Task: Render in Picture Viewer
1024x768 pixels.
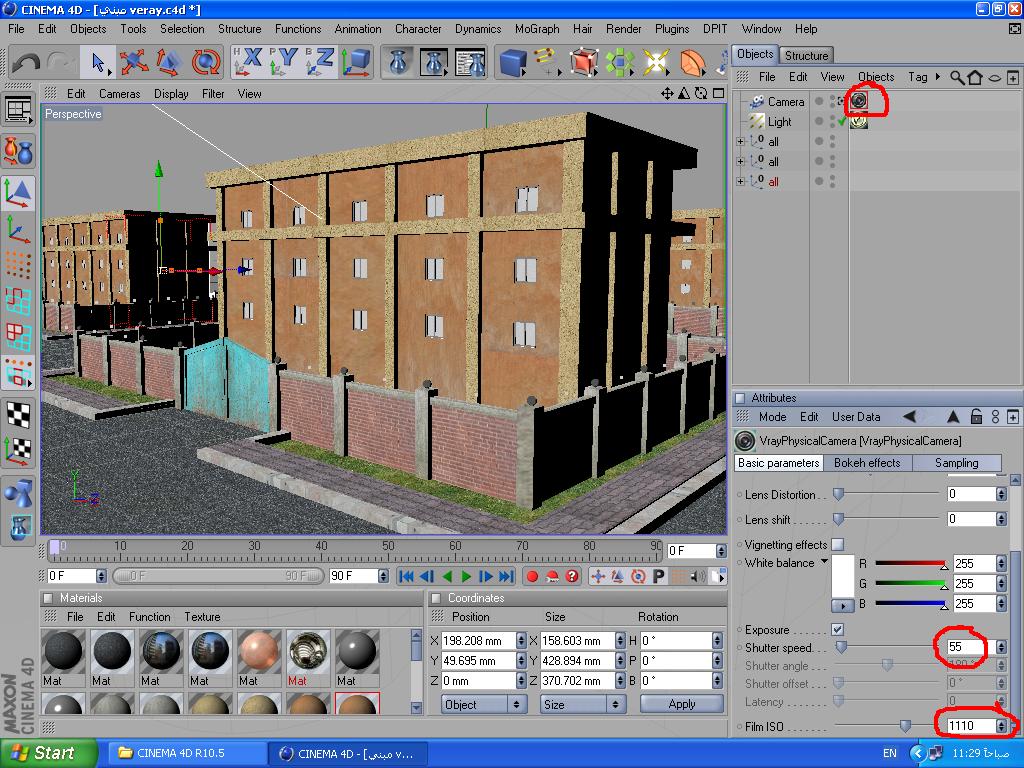Action: point(434,63)
